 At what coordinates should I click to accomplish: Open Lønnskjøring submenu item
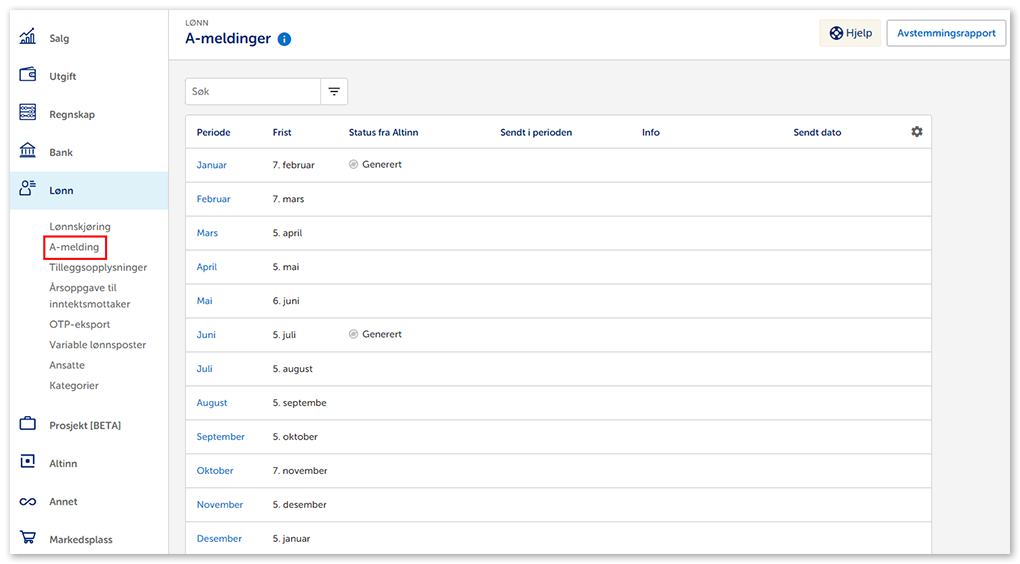point(80,227)
